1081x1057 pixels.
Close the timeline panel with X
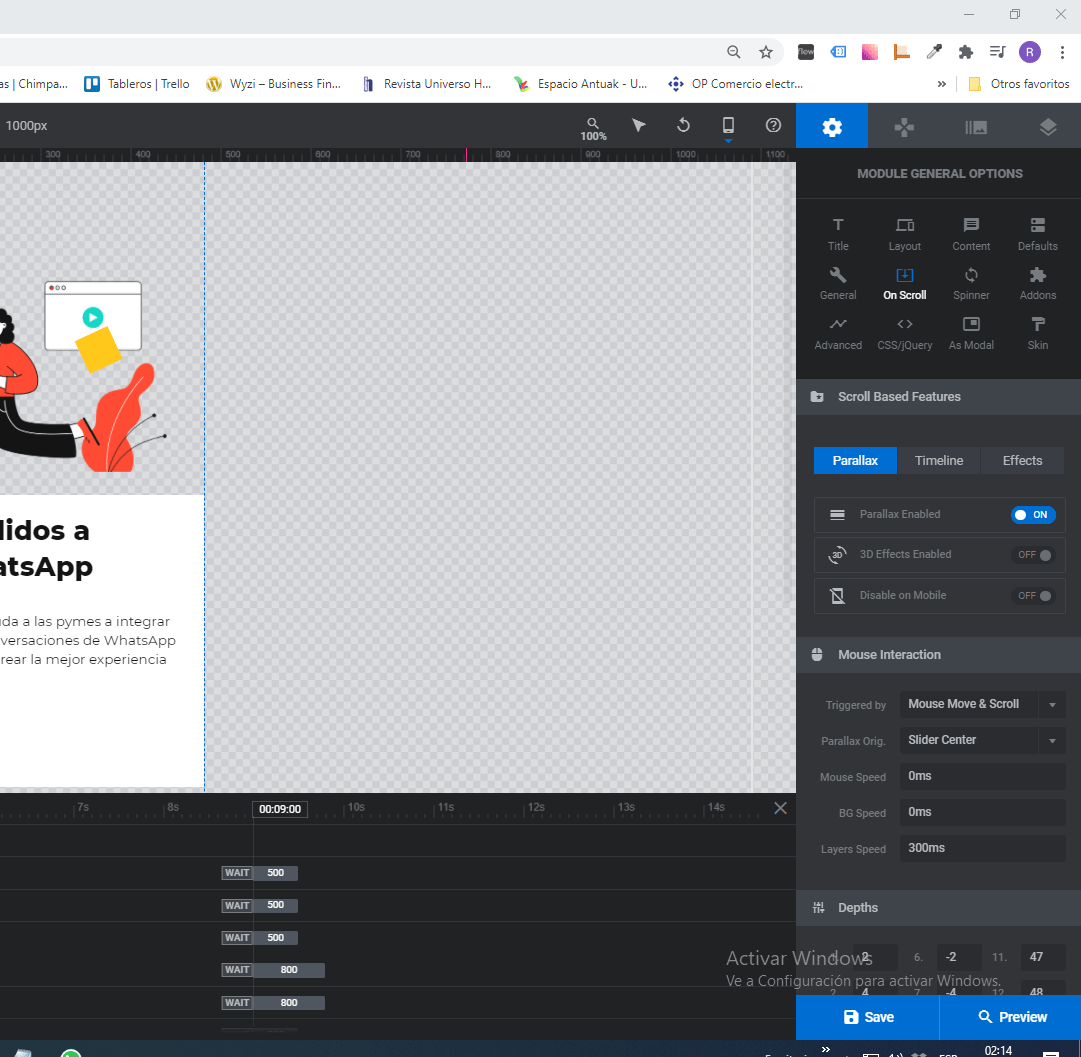pyautogui.click(x=780, y=808)
